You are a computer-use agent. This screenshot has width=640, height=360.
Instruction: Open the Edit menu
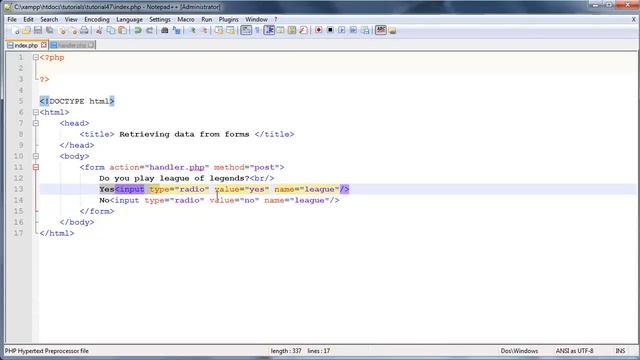click(x=28, y=19)
